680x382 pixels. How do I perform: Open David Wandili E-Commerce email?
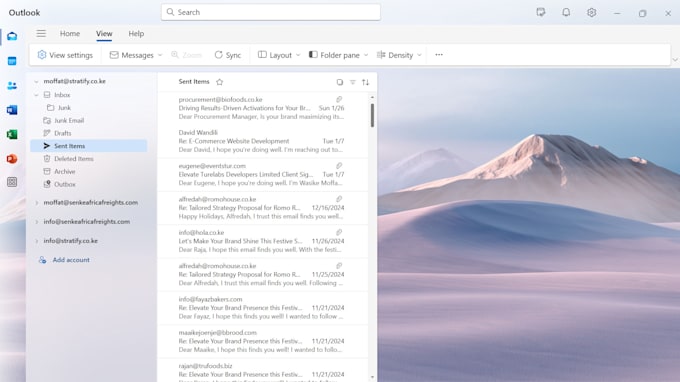(263, 141)
